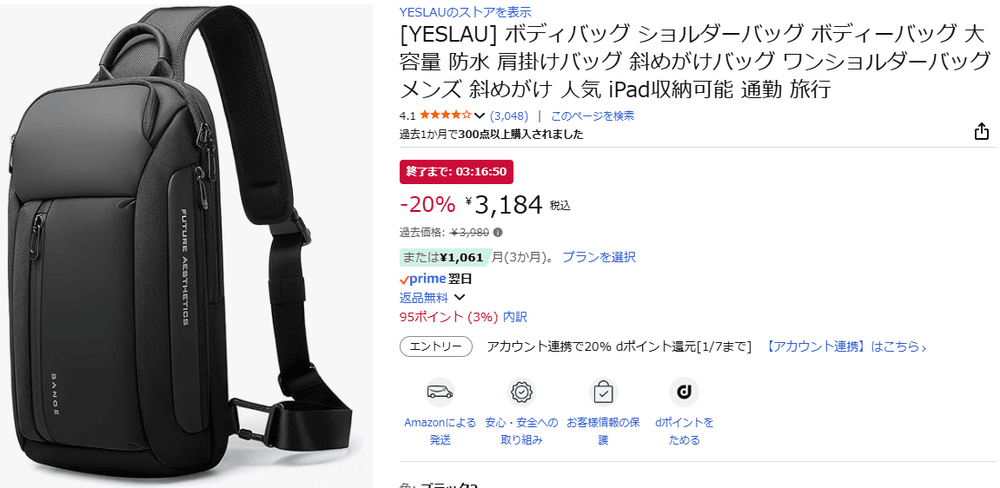
Task: Expand the rating dropdown chevron
Action: (x=480, y=116)
